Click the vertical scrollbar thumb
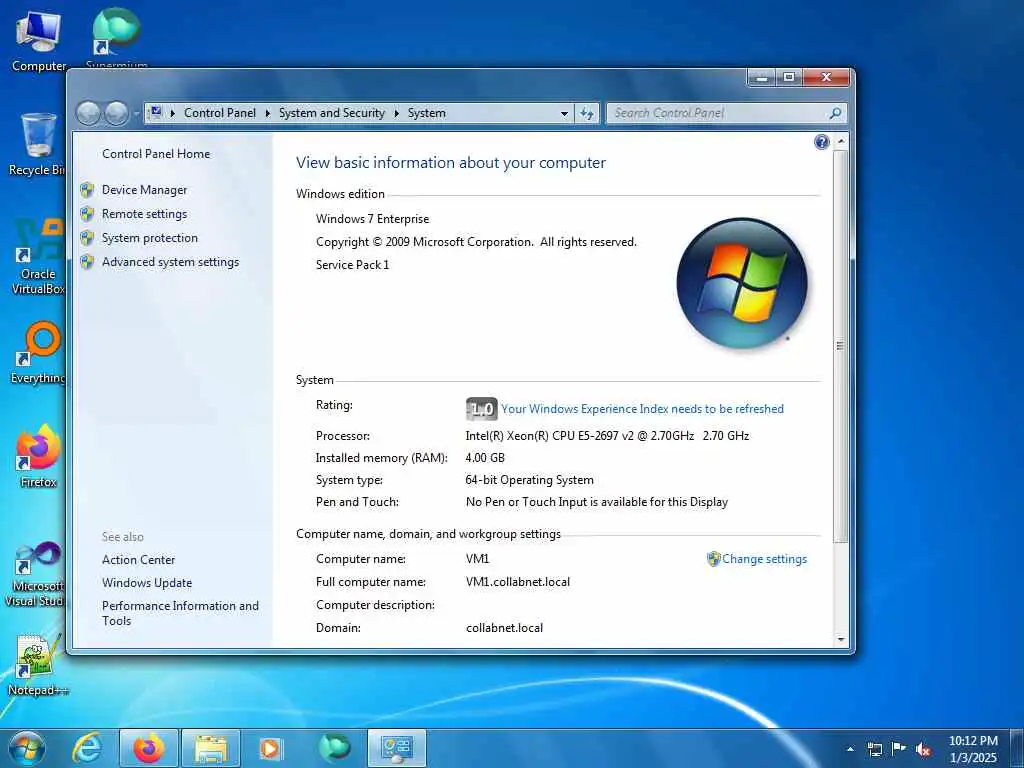 tap(840, 346)
